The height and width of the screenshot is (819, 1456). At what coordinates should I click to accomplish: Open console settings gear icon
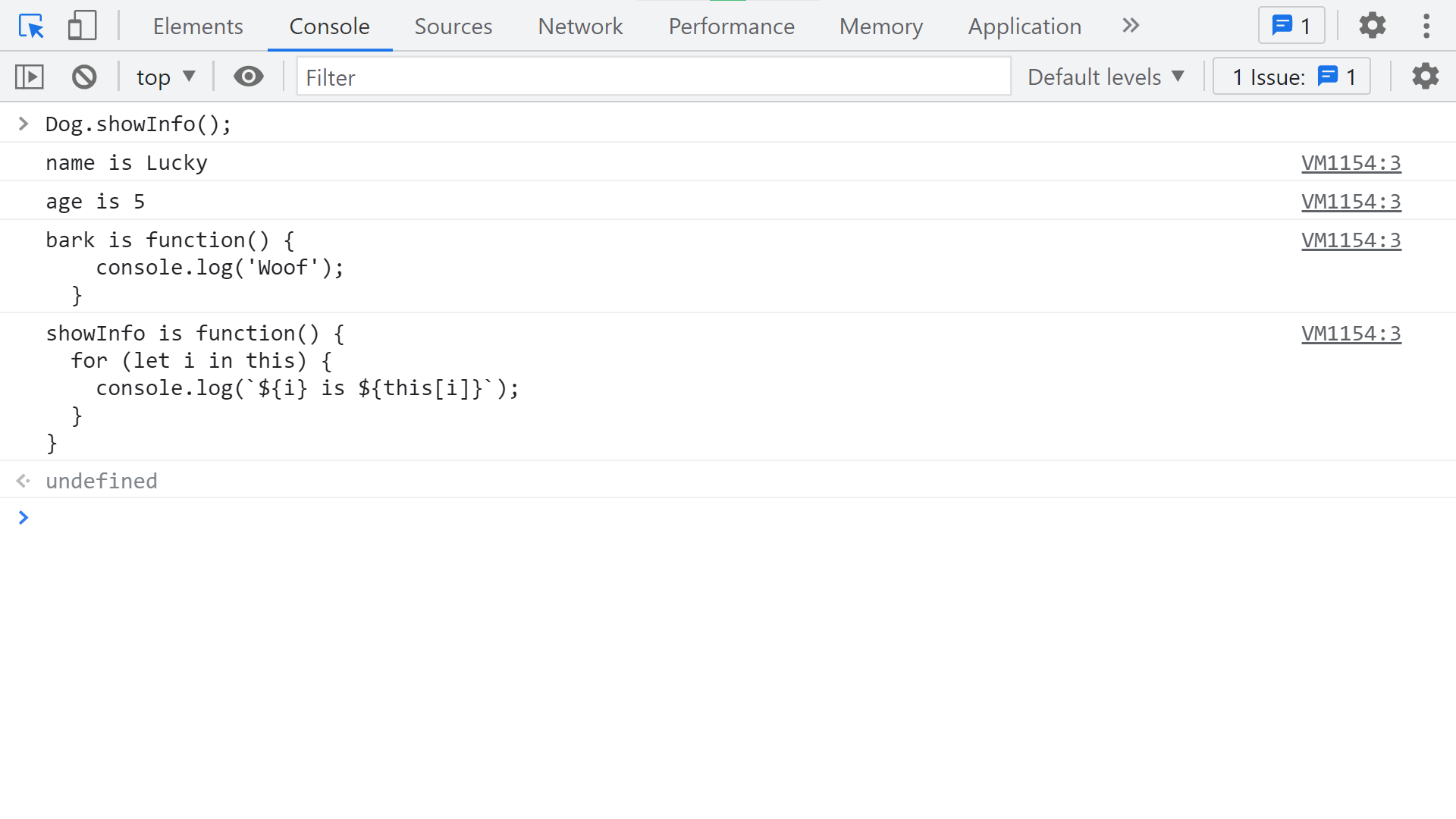click(x=1425, y=77)
